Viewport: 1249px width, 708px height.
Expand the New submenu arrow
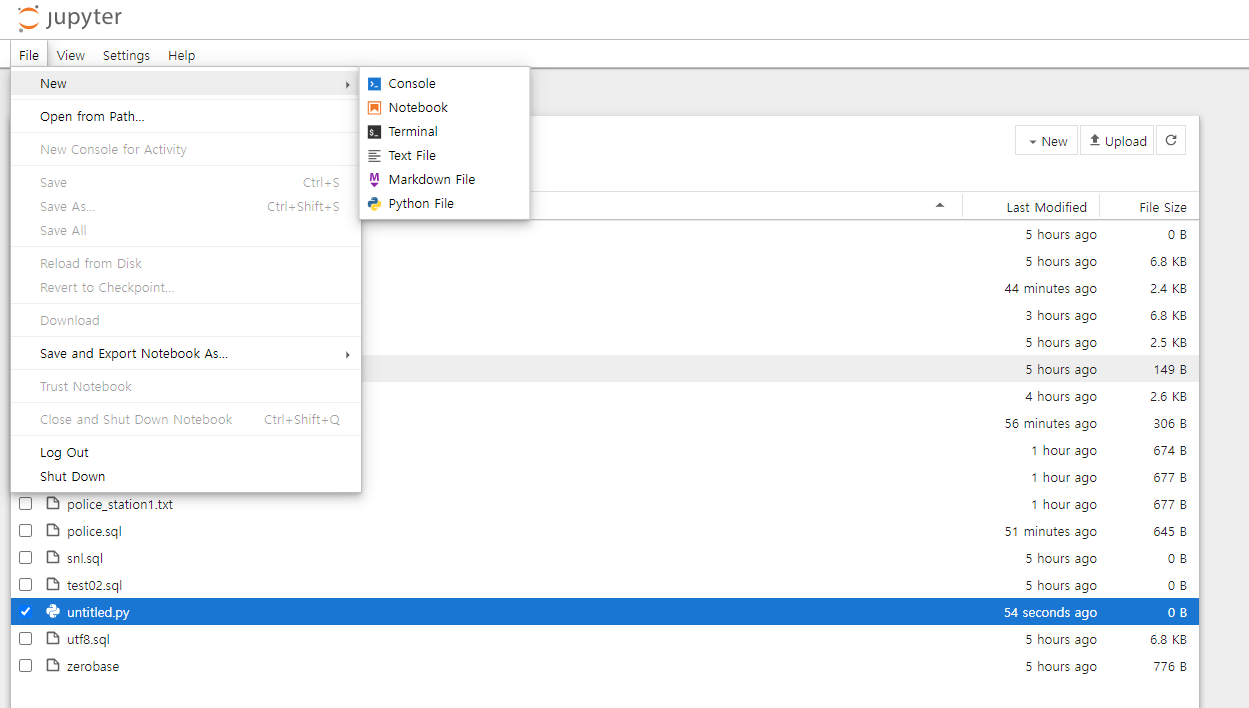coord(347,84)
